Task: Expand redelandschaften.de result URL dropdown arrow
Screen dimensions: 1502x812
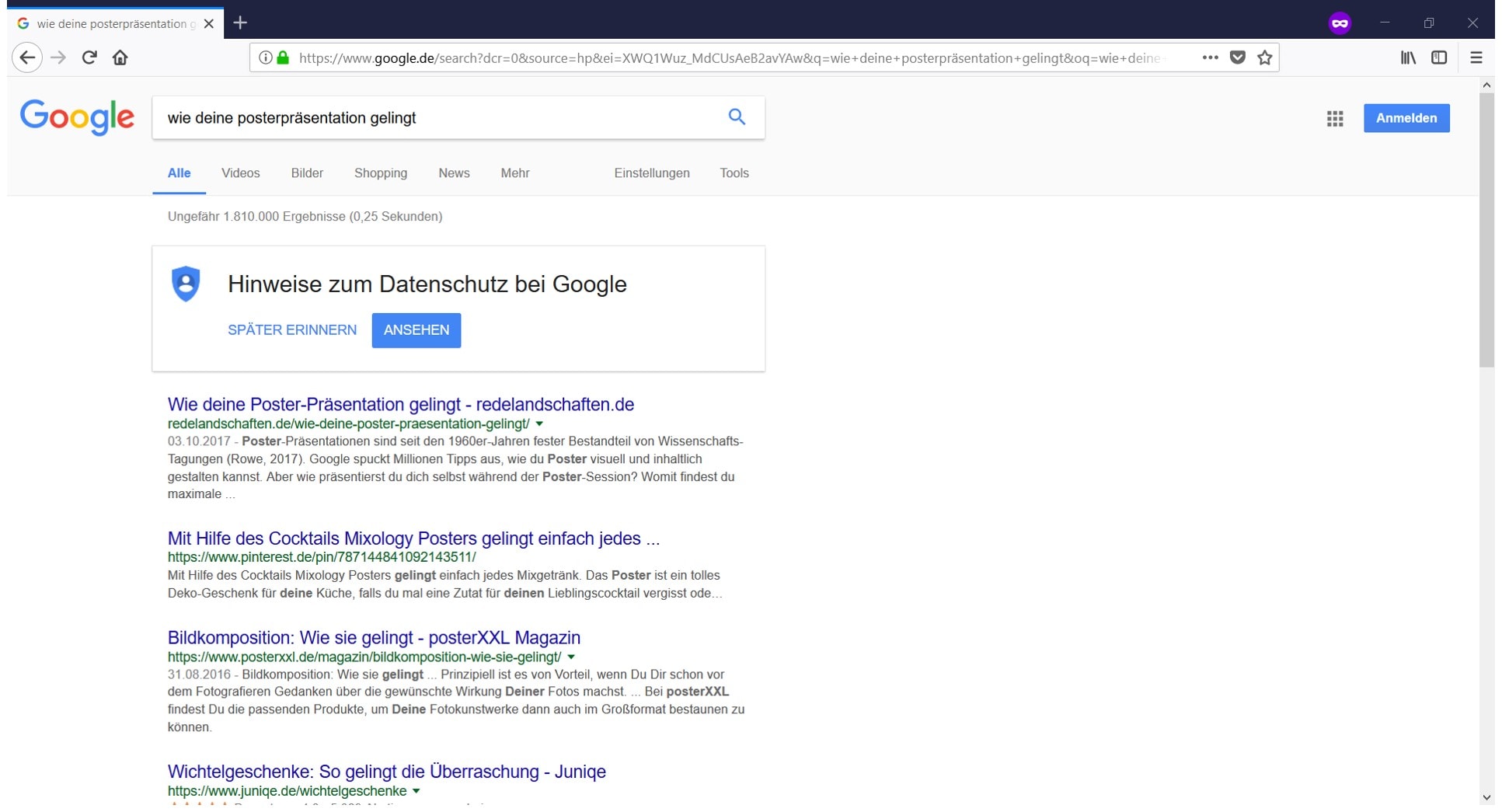Action: pyautogui.click(x=539, y=424)
